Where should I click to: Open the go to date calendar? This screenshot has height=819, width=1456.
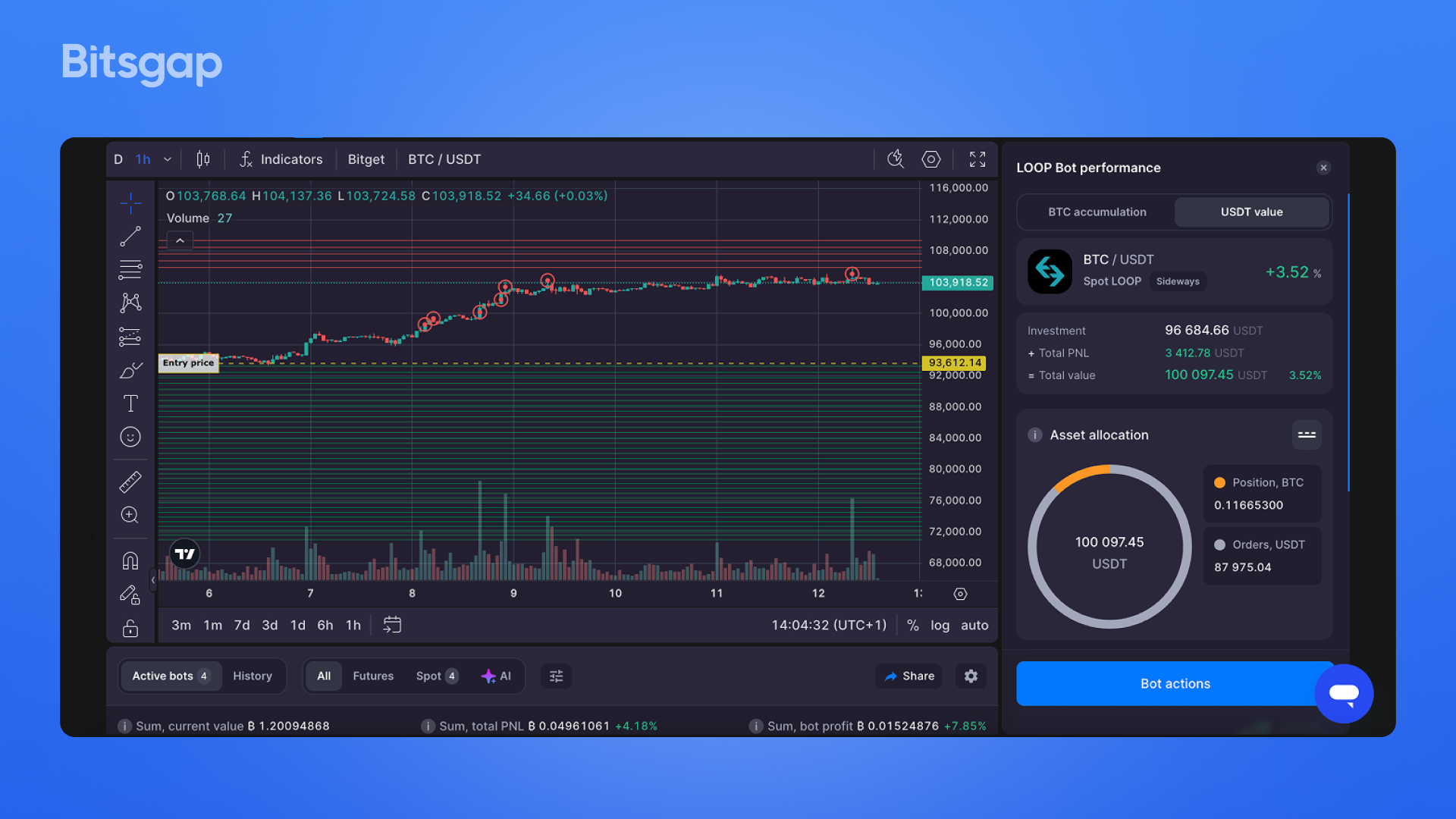(x=392, y=624)
